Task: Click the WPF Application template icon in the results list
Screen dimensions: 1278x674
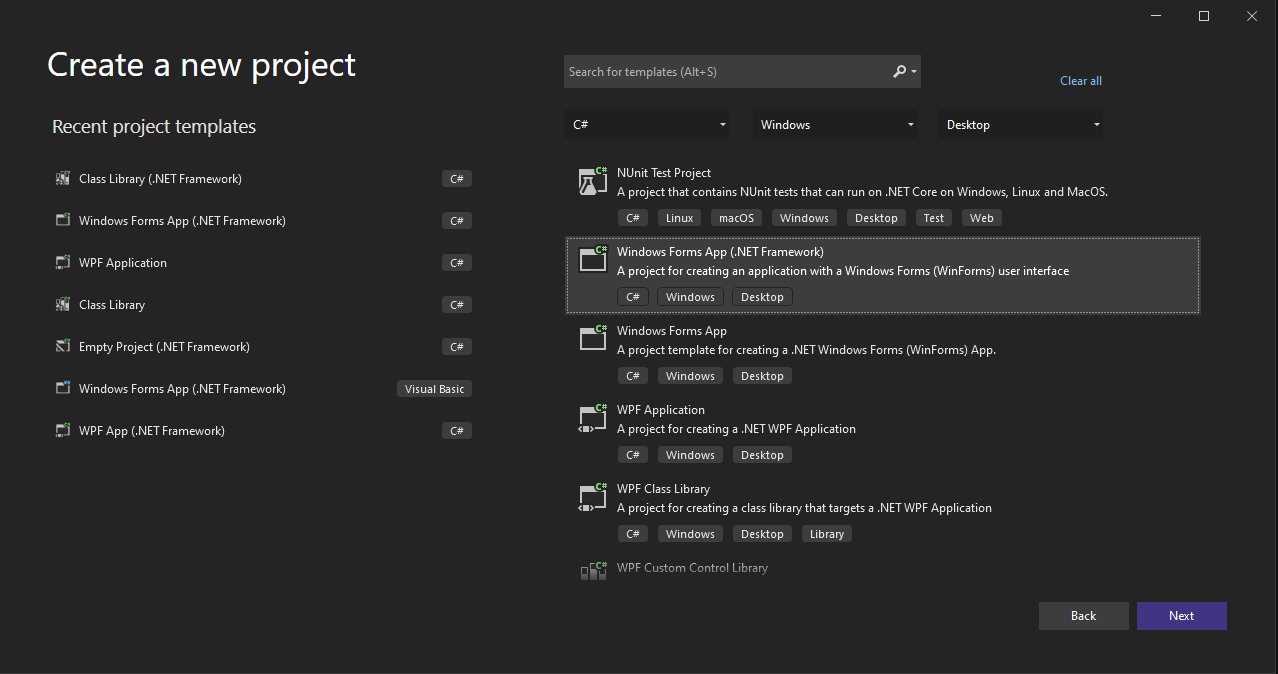Action: point(594,418)
